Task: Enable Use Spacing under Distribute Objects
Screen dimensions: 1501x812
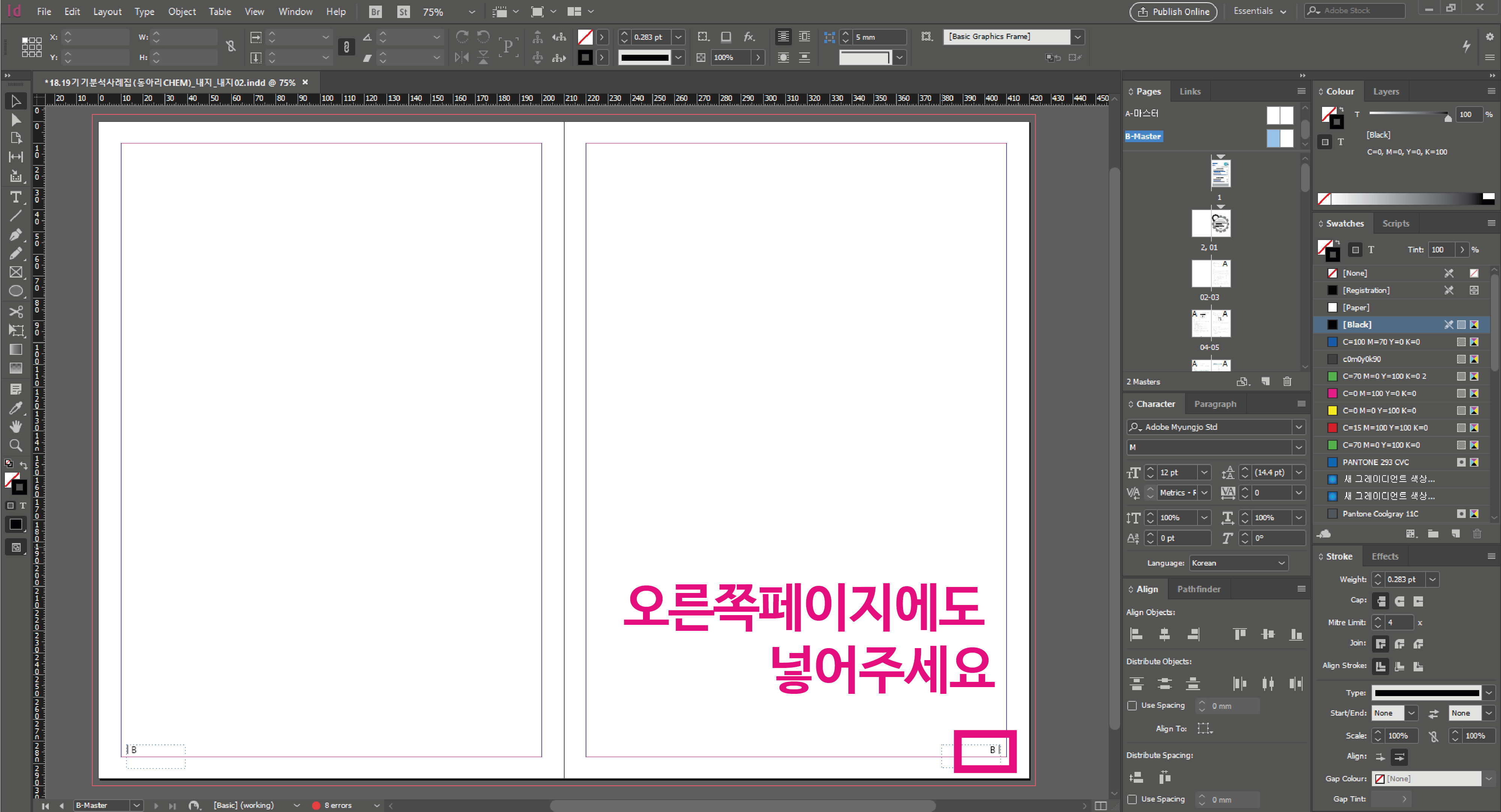Action: pos(1132,705)
